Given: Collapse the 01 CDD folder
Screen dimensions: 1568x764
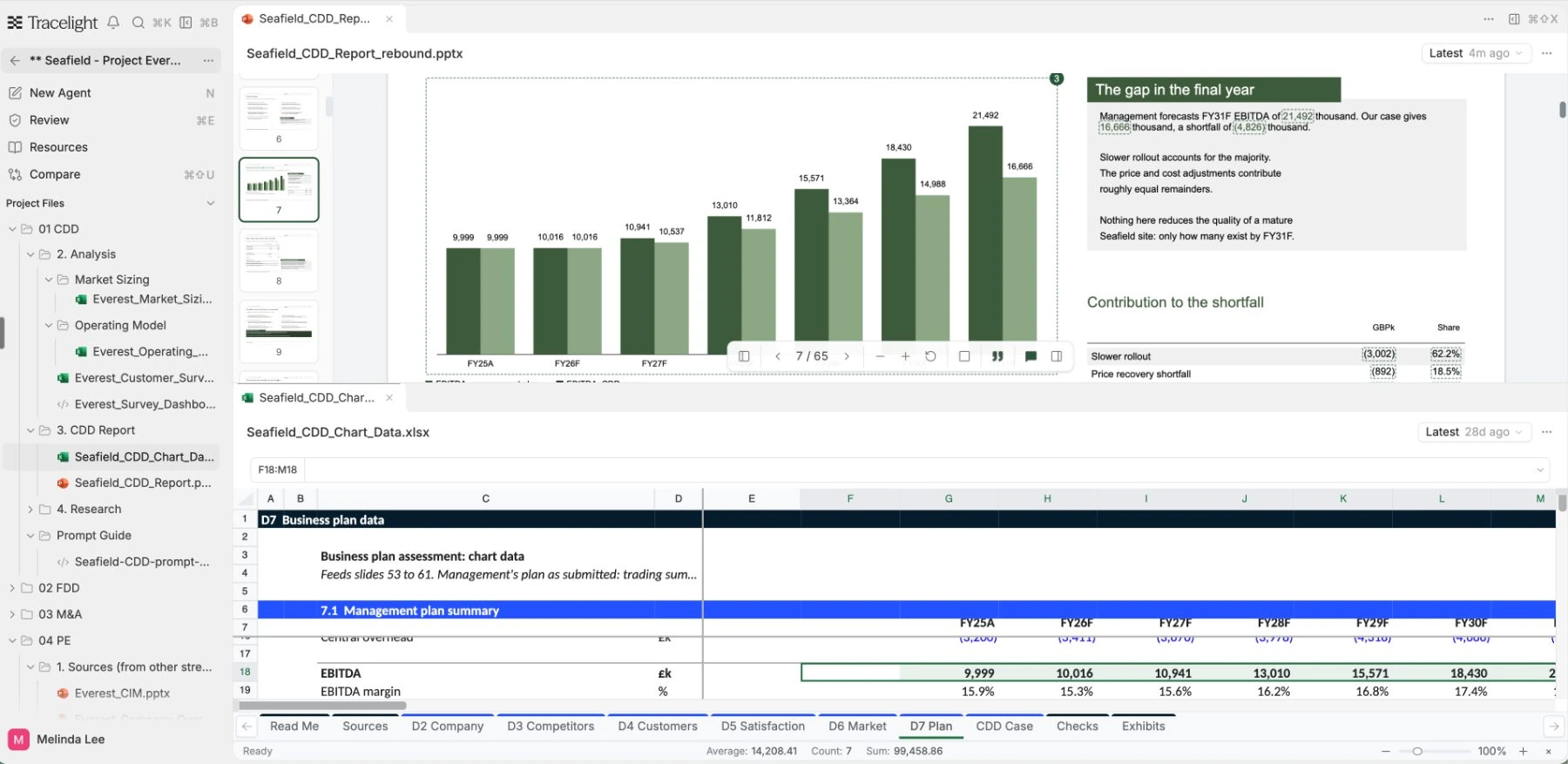Looking at the screenshot, I should click(x=12, y=229).
